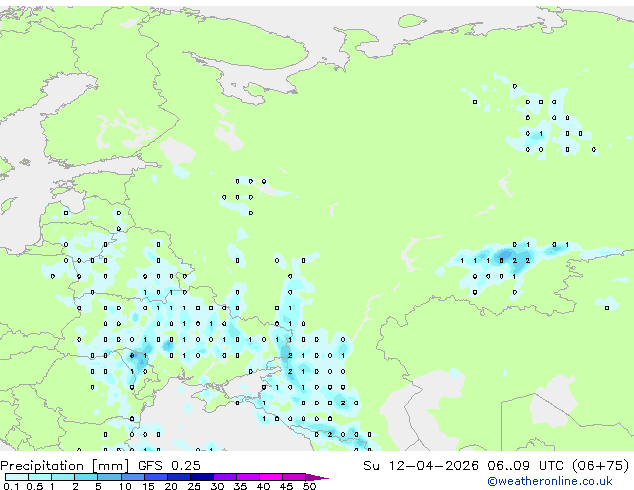Click the legend scale label '20'

point(171,486)
